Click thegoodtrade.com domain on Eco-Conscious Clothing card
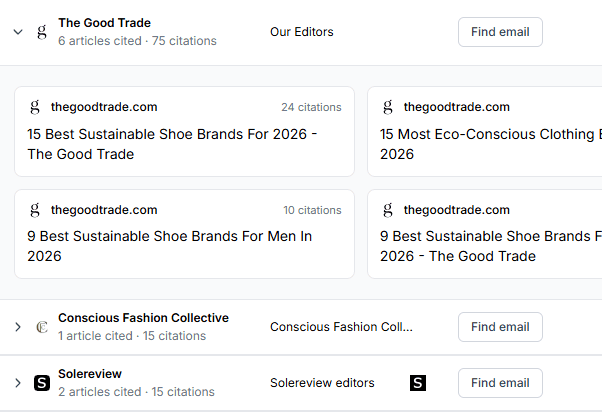 pyautogui.click(x=457, y=107)
